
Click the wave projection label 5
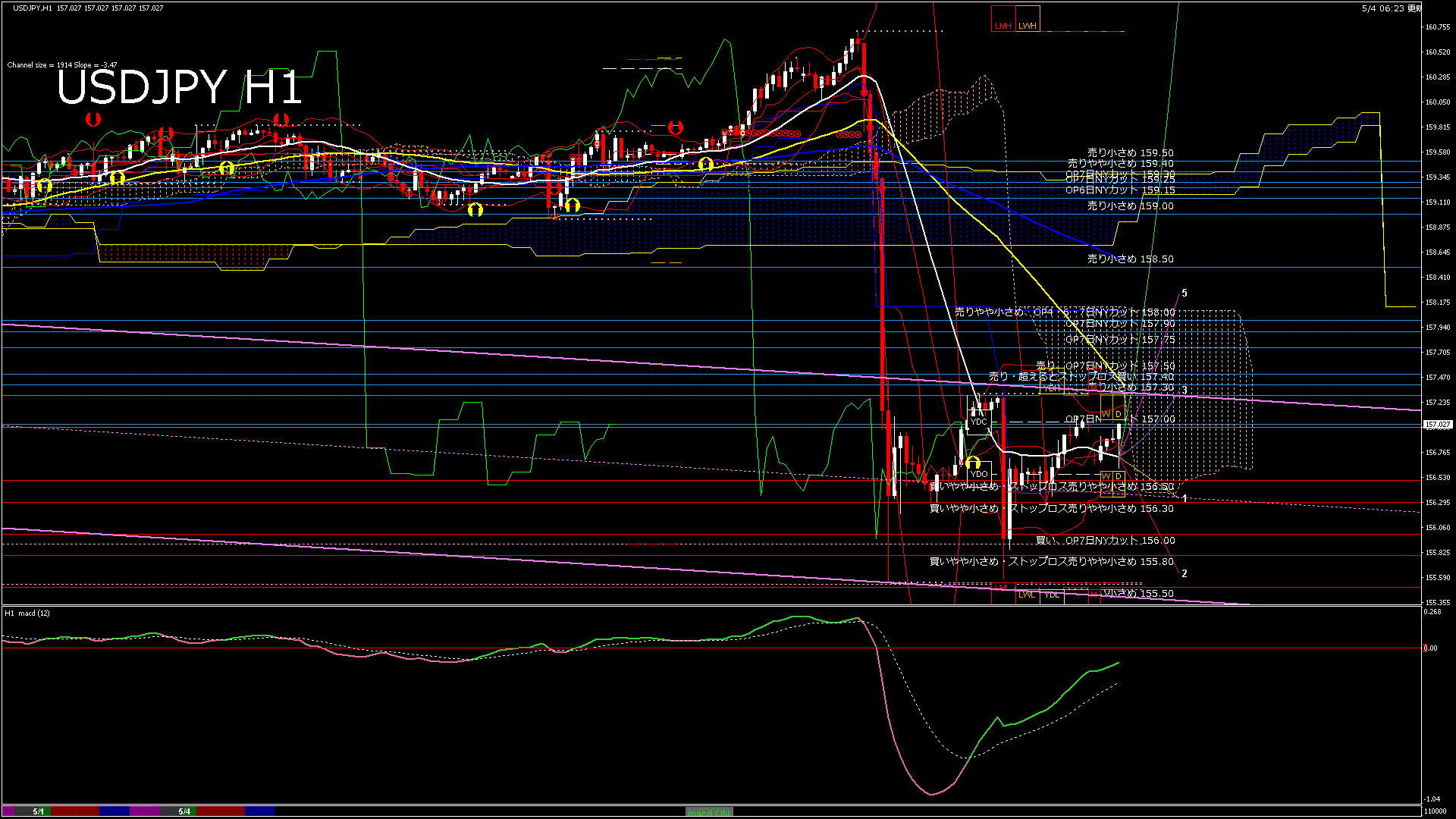pyautogui.click(x=1185, y=293)
